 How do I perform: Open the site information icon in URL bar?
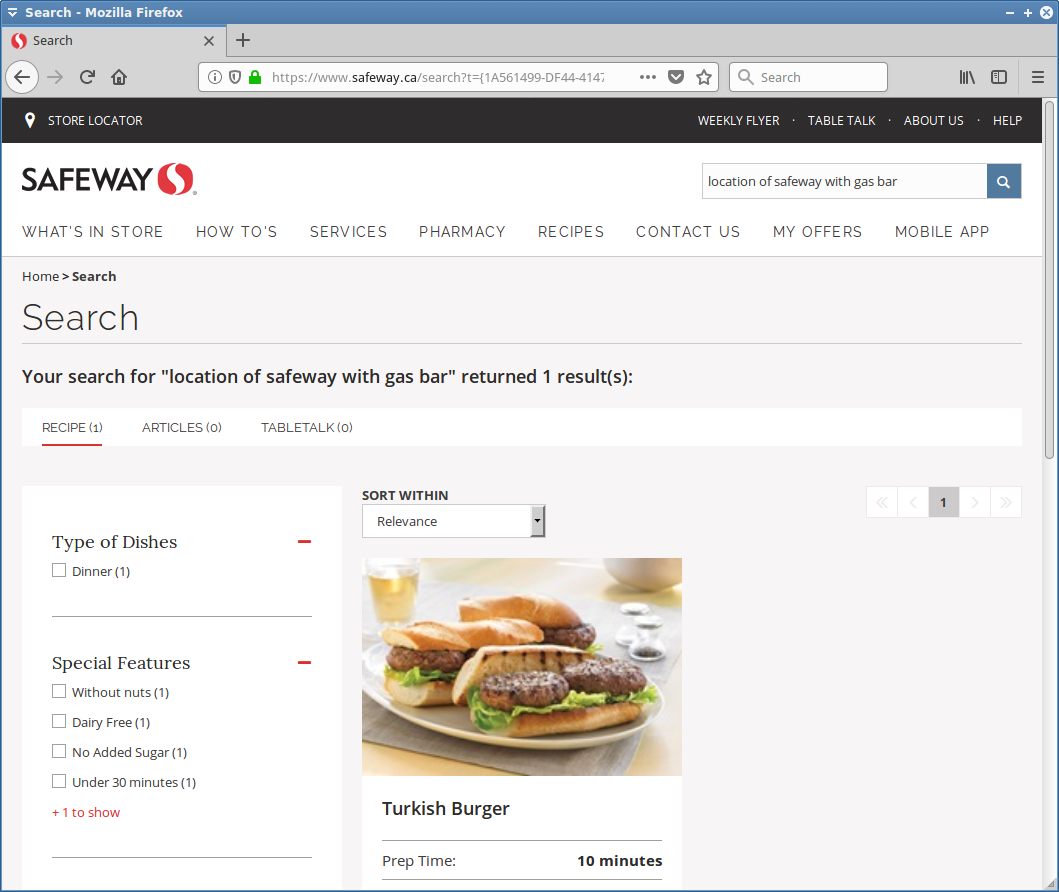click(x=215, y=77)
